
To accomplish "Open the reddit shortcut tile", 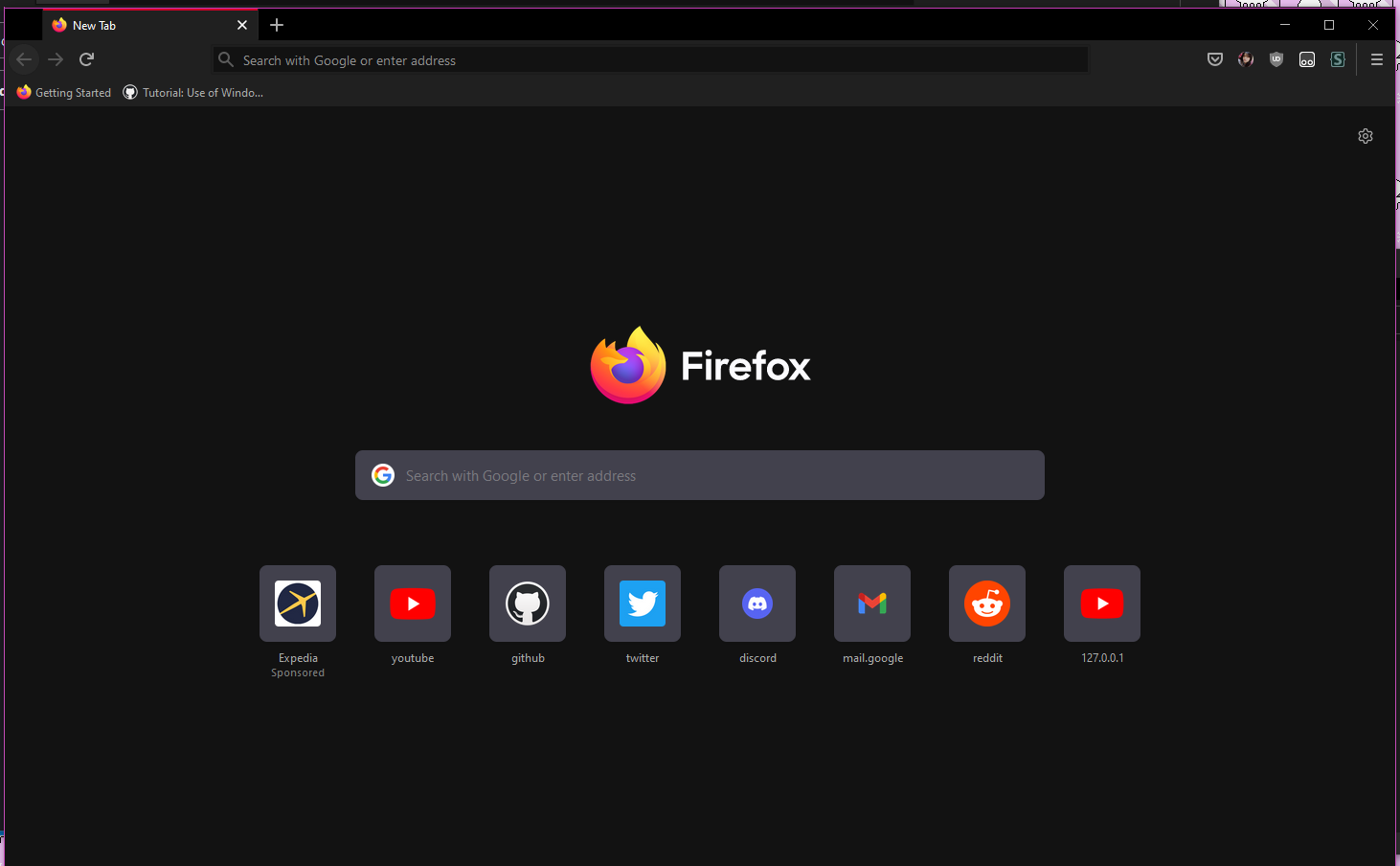I will (987, 604).
